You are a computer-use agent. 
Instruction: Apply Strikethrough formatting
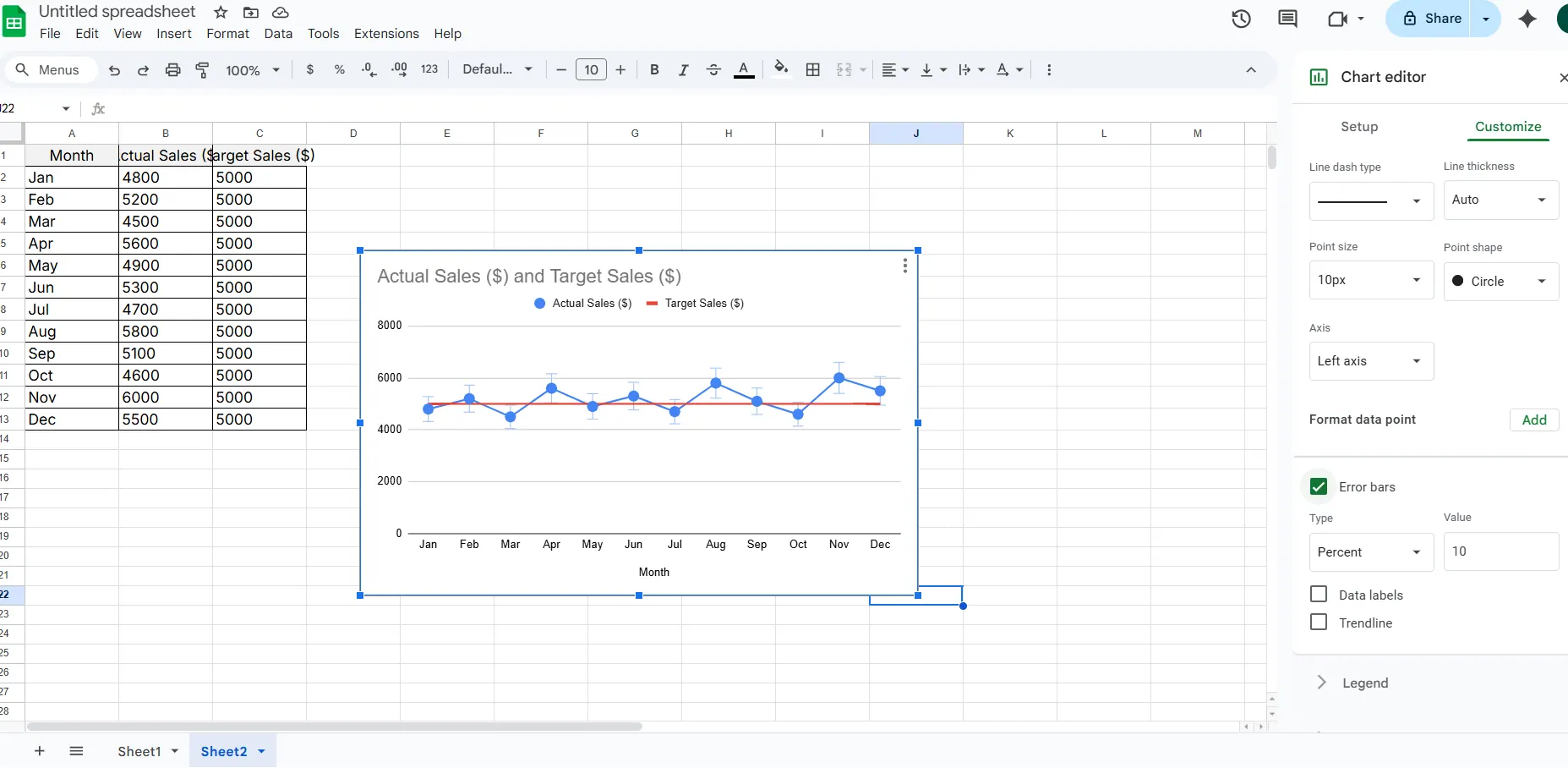pos(713,70)
